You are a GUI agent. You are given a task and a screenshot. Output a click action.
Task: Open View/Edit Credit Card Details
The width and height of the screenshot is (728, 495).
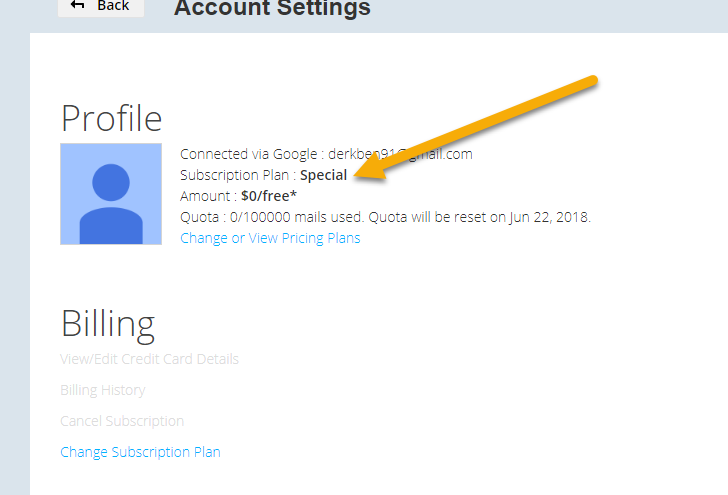(x=150, y=359)
